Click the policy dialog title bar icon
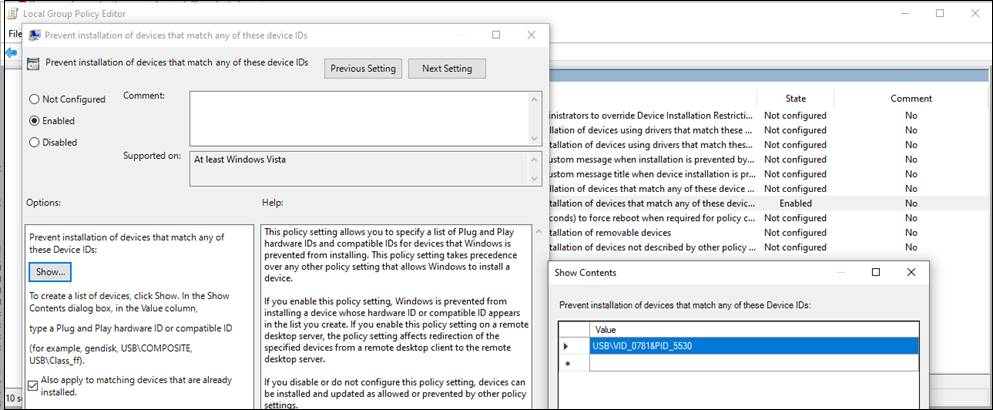Image resolution: width=993 pixels, height=410 pixels. tap(33, 35)
